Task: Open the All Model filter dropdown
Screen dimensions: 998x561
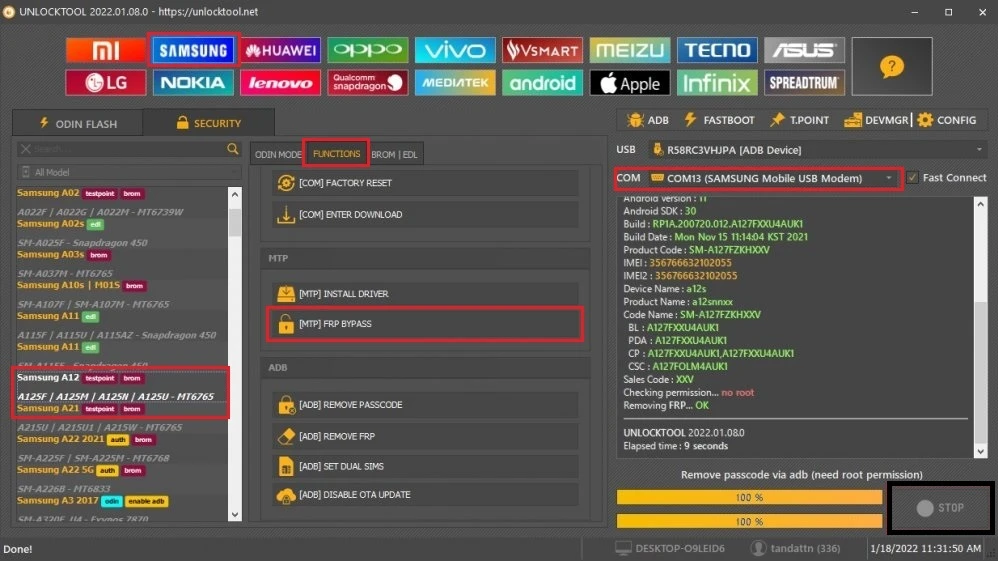Action: point(129,172)
